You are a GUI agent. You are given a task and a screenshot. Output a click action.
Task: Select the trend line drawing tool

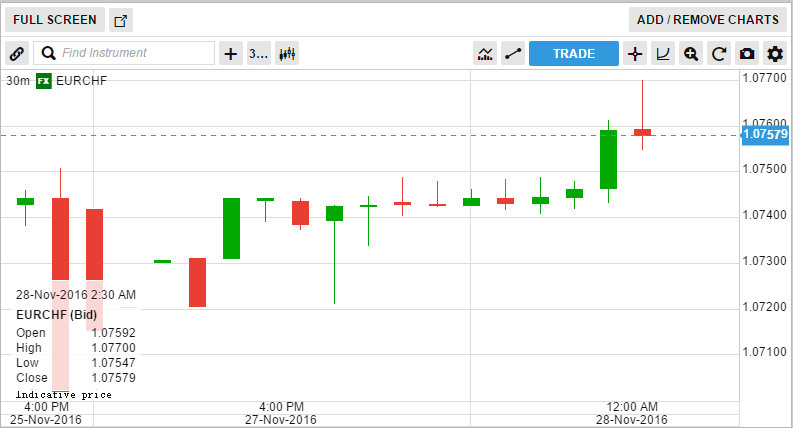pyautogui.click(x=513, y=54)
